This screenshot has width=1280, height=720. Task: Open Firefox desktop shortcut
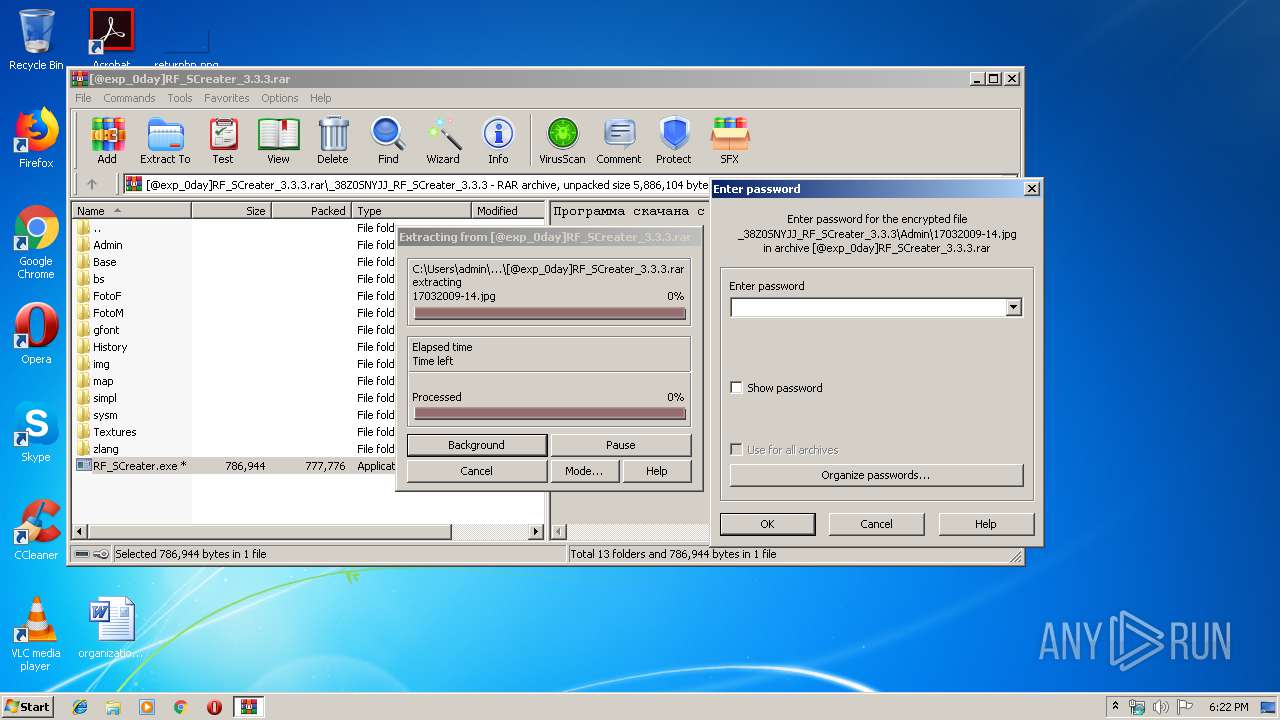tap(36, 138)
